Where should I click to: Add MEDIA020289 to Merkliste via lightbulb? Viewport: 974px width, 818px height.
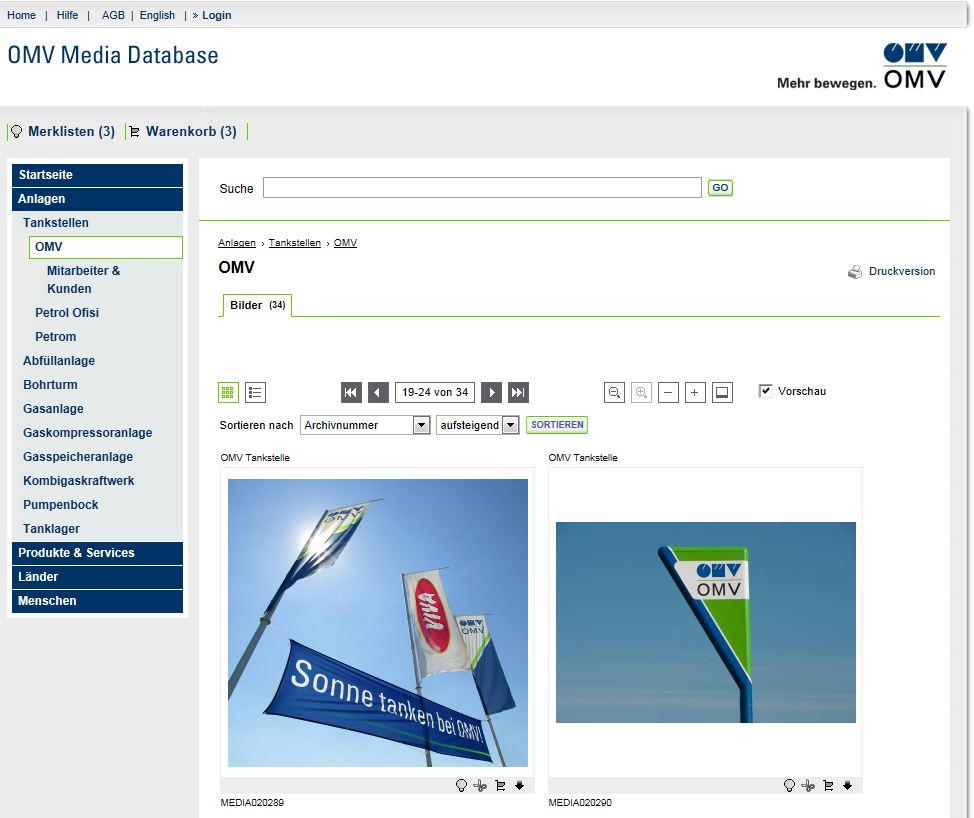[x=461, y=786]
